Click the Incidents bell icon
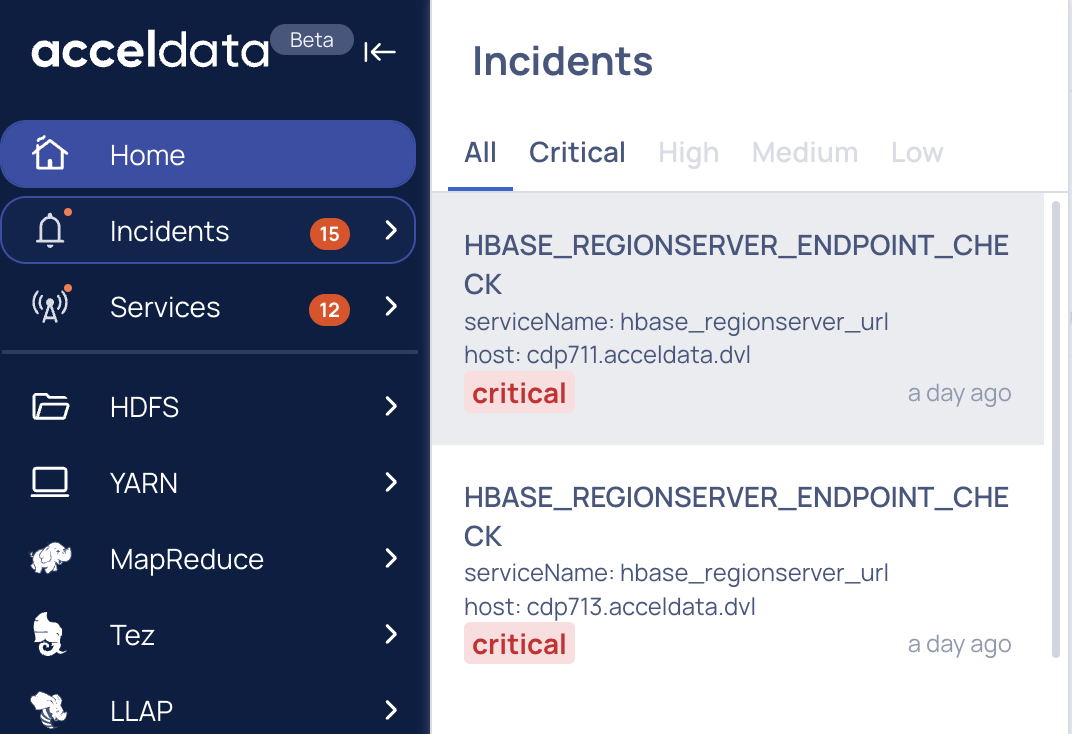This screenshot has height=734, width=1072. tap(50, 230)
